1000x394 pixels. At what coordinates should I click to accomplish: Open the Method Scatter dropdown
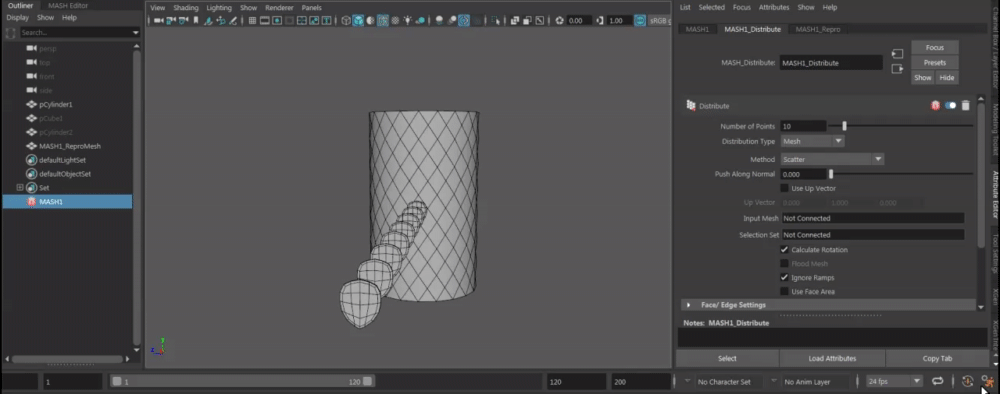point(832,159)
